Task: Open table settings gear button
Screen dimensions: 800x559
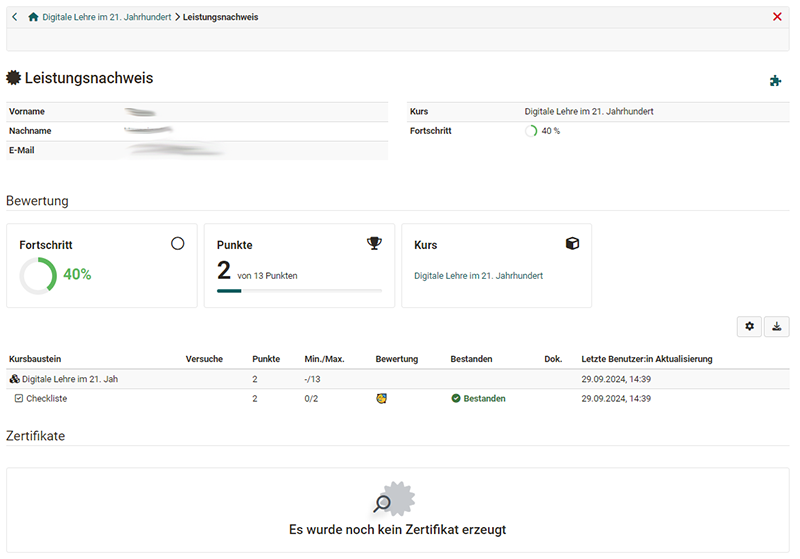Action: point(748,326)
